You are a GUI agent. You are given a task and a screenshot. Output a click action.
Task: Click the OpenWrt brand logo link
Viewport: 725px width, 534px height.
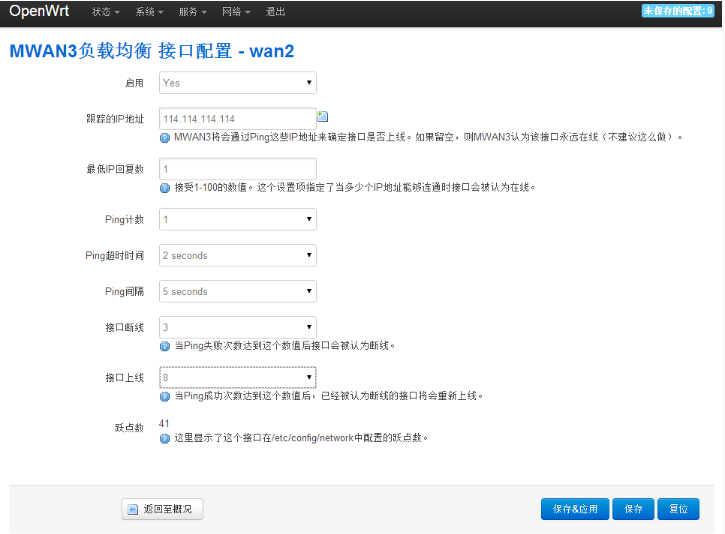(x=39, y=11)
